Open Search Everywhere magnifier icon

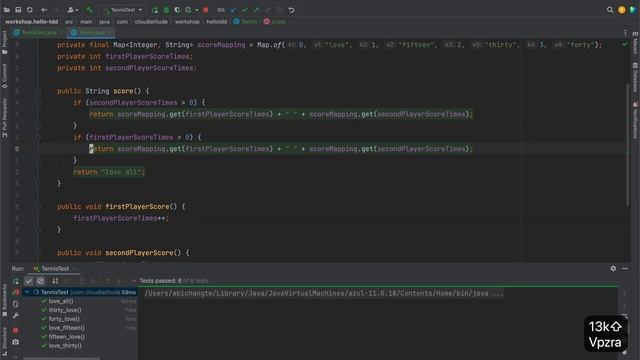tap(610, 10)
